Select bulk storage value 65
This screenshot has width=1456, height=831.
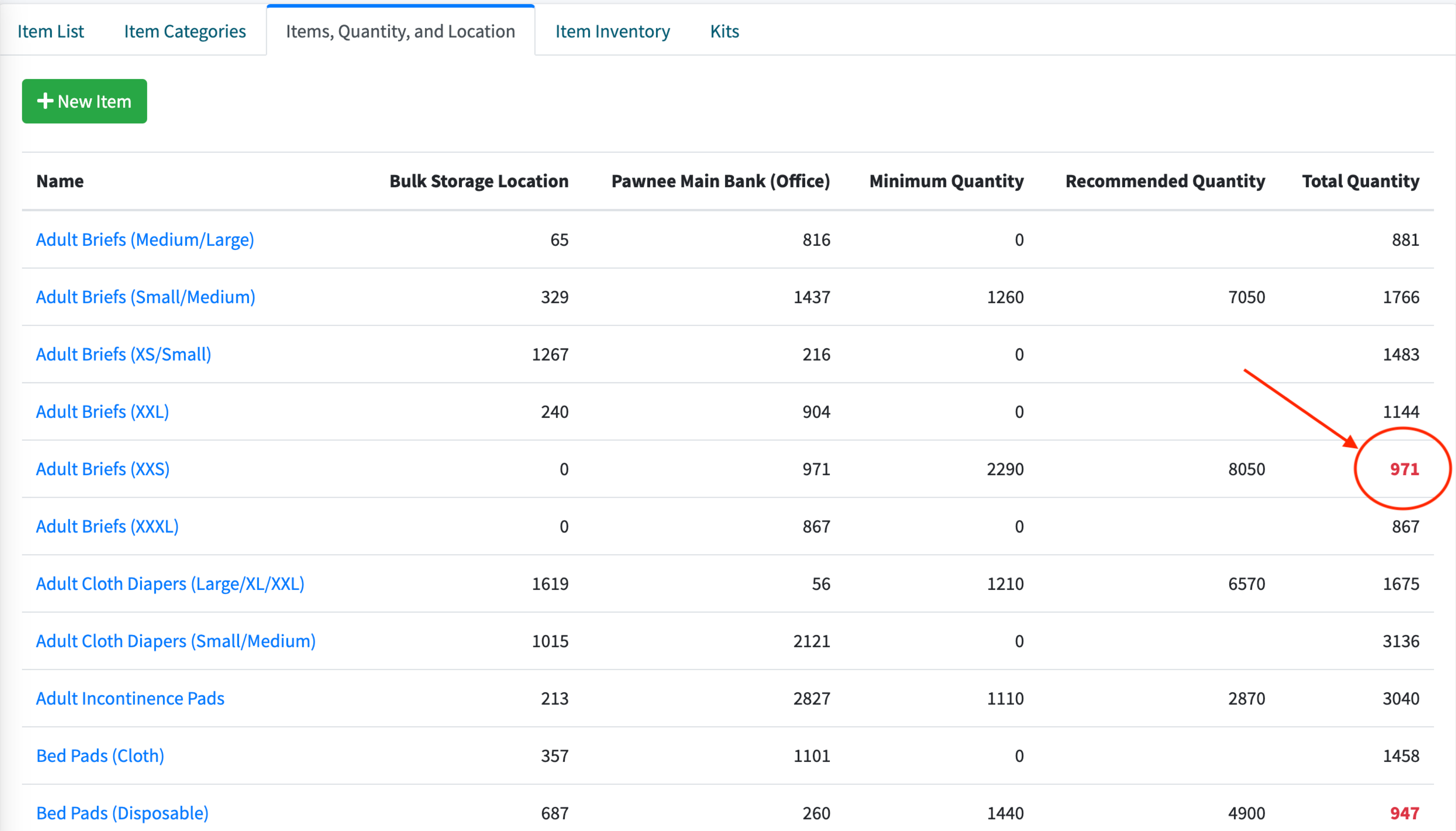[559, 240]
